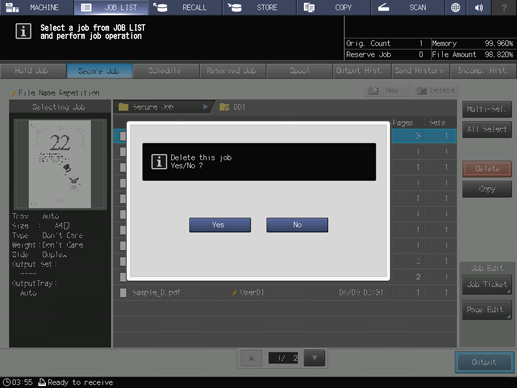Toggle the checkbox of the highlighted first job row

tap(122, 136)
